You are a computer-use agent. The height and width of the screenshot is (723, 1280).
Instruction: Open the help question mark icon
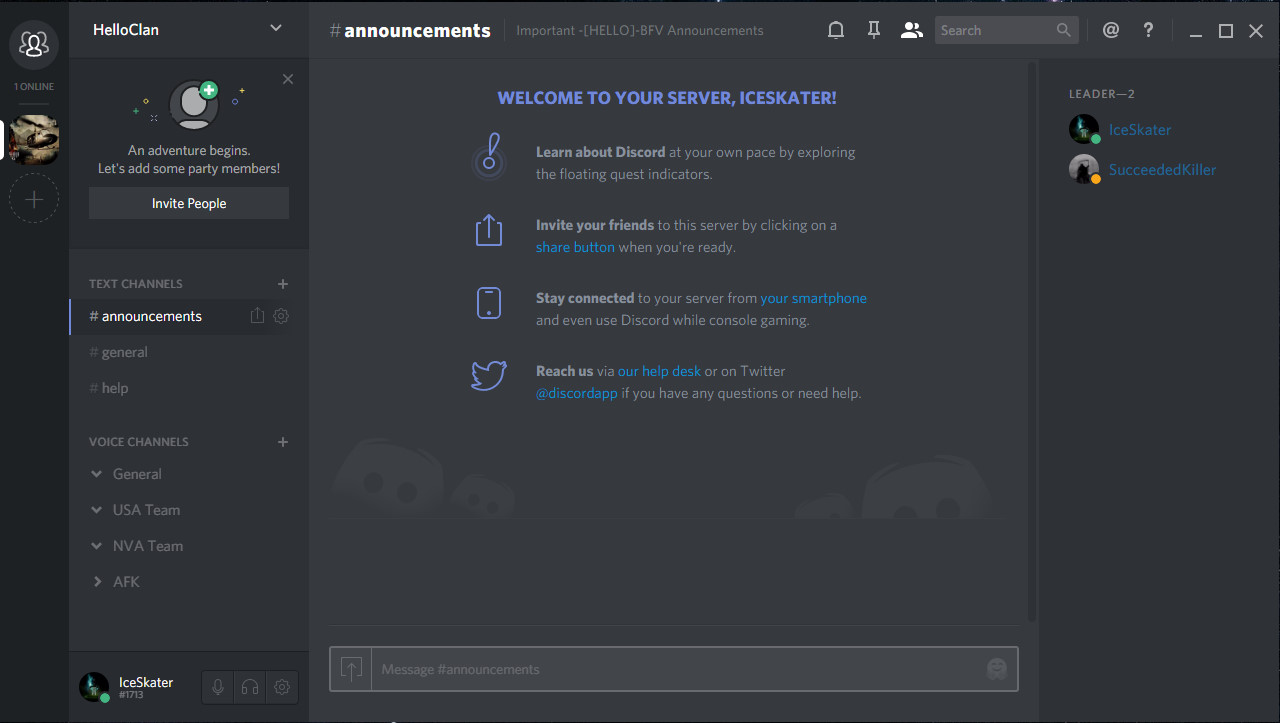1149,30
